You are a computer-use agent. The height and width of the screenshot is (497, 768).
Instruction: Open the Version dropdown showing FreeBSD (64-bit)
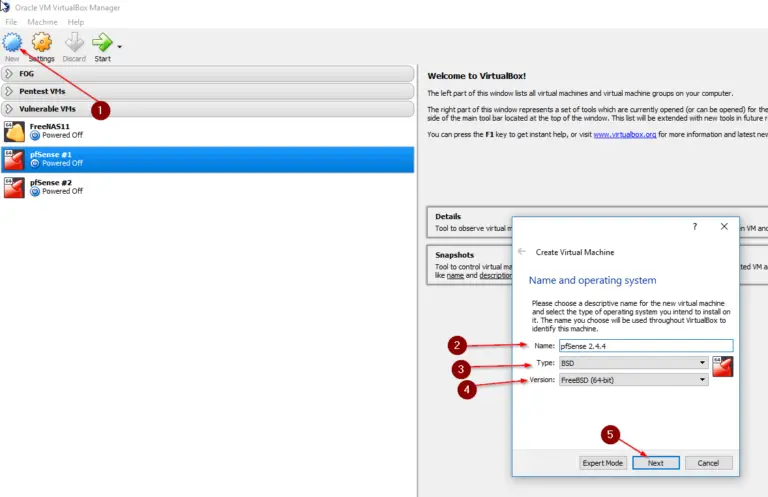coord(634,380)
